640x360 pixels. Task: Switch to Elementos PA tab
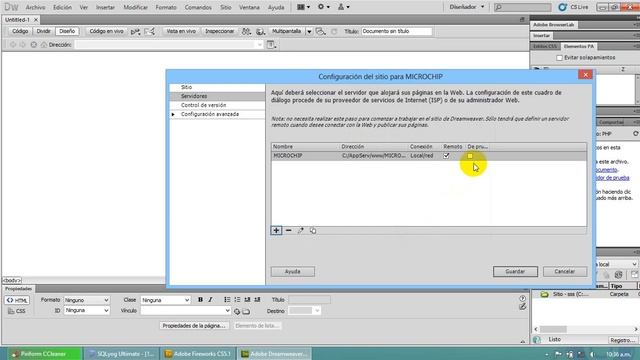click(579, 47)
